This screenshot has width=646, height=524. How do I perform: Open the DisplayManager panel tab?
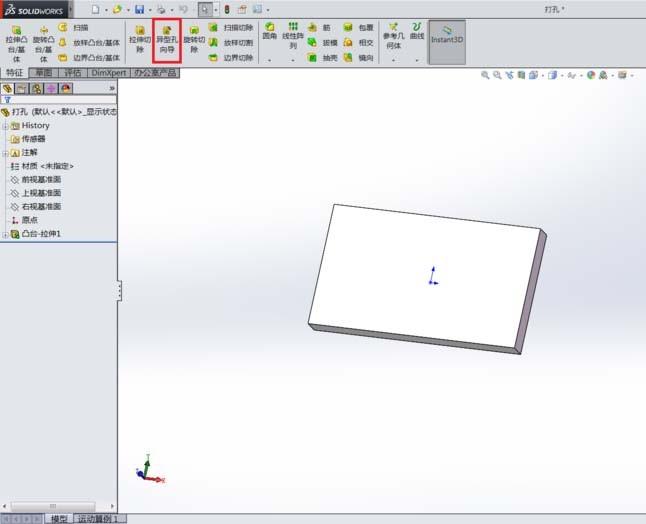pyautogui.click(x=66, y=88)
